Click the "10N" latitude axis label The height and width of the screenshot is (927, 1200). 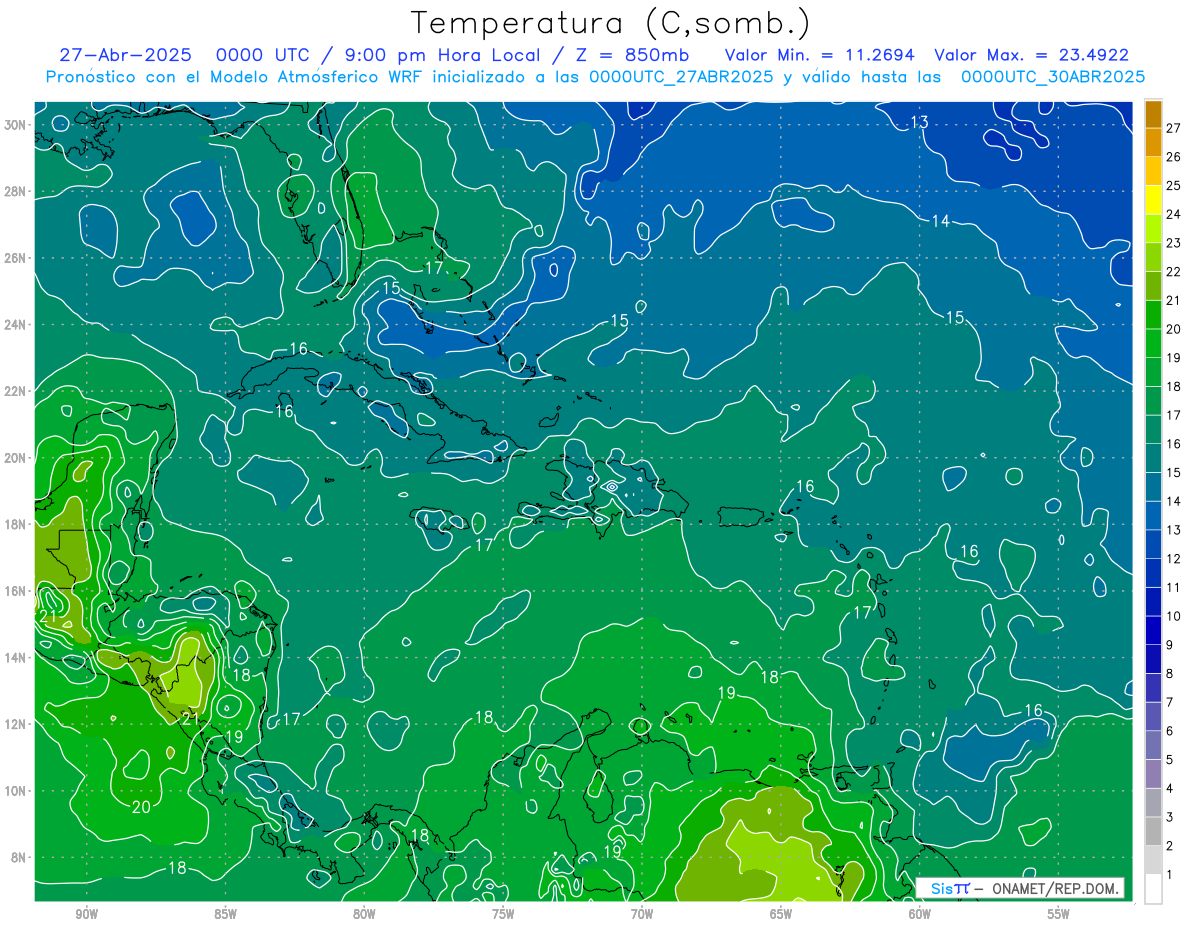(15, 790)
